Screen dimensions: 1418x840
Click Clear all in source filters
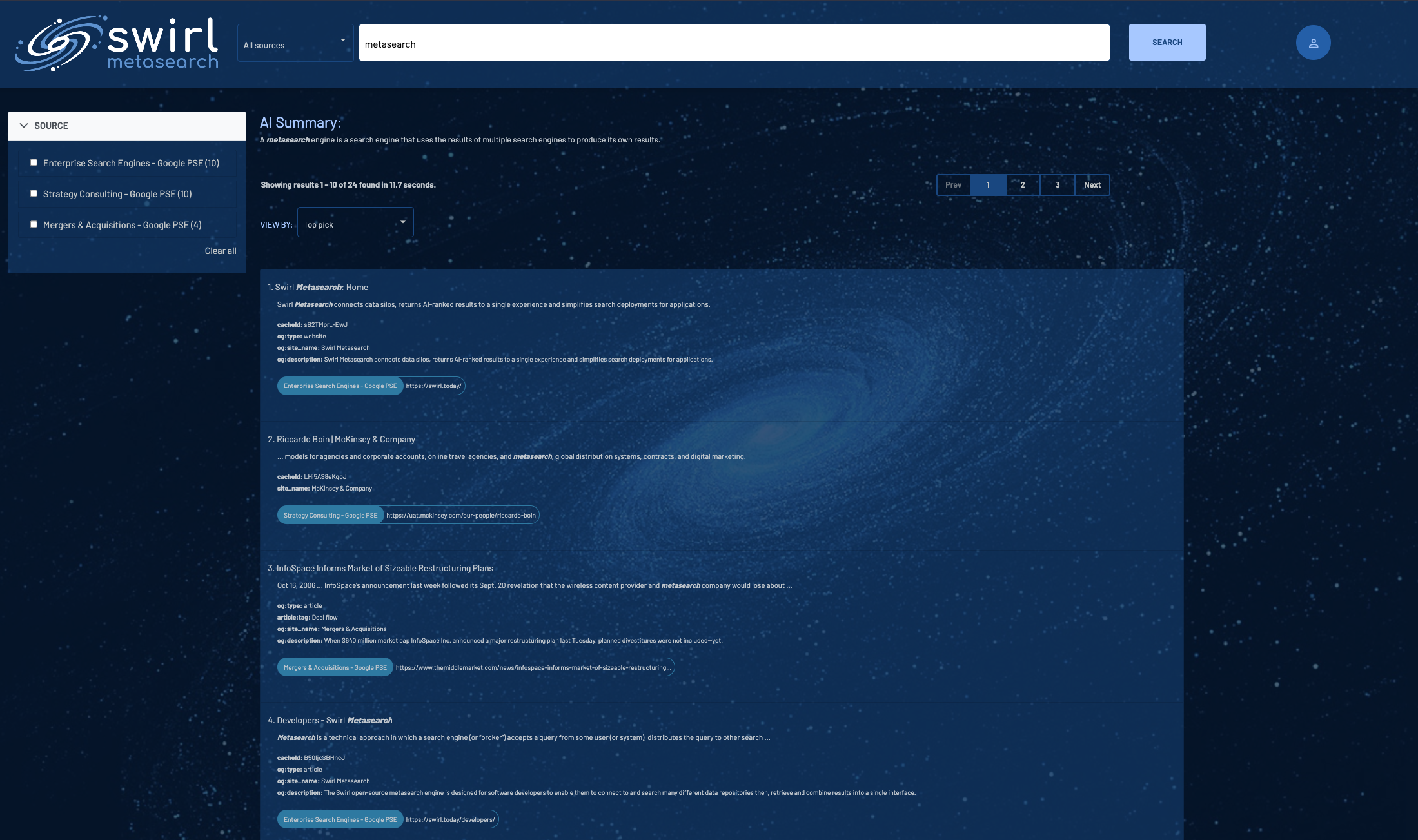[x=220, y=251]
